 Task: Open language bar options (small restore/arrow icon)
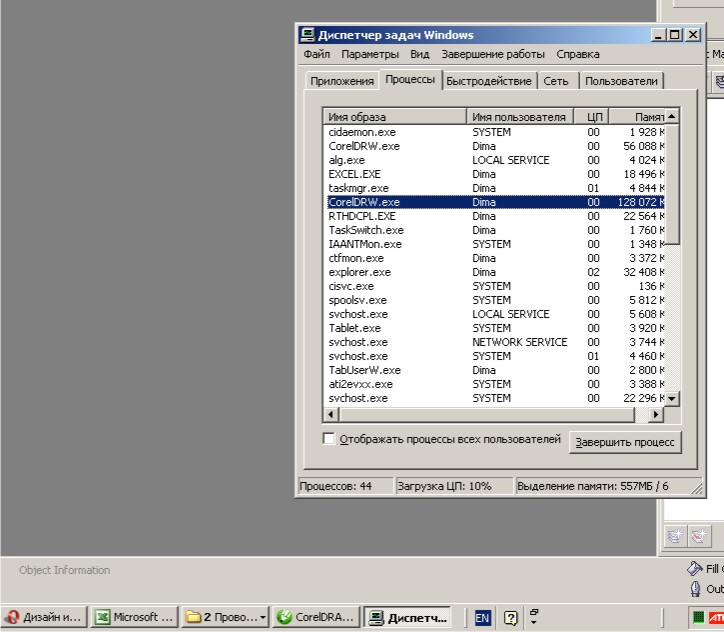coord(534,617)
